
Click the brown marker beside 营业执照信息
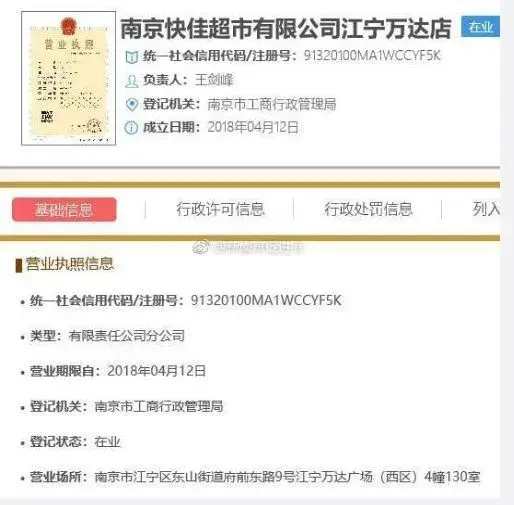pyautogui.click(x=19, y=265)
